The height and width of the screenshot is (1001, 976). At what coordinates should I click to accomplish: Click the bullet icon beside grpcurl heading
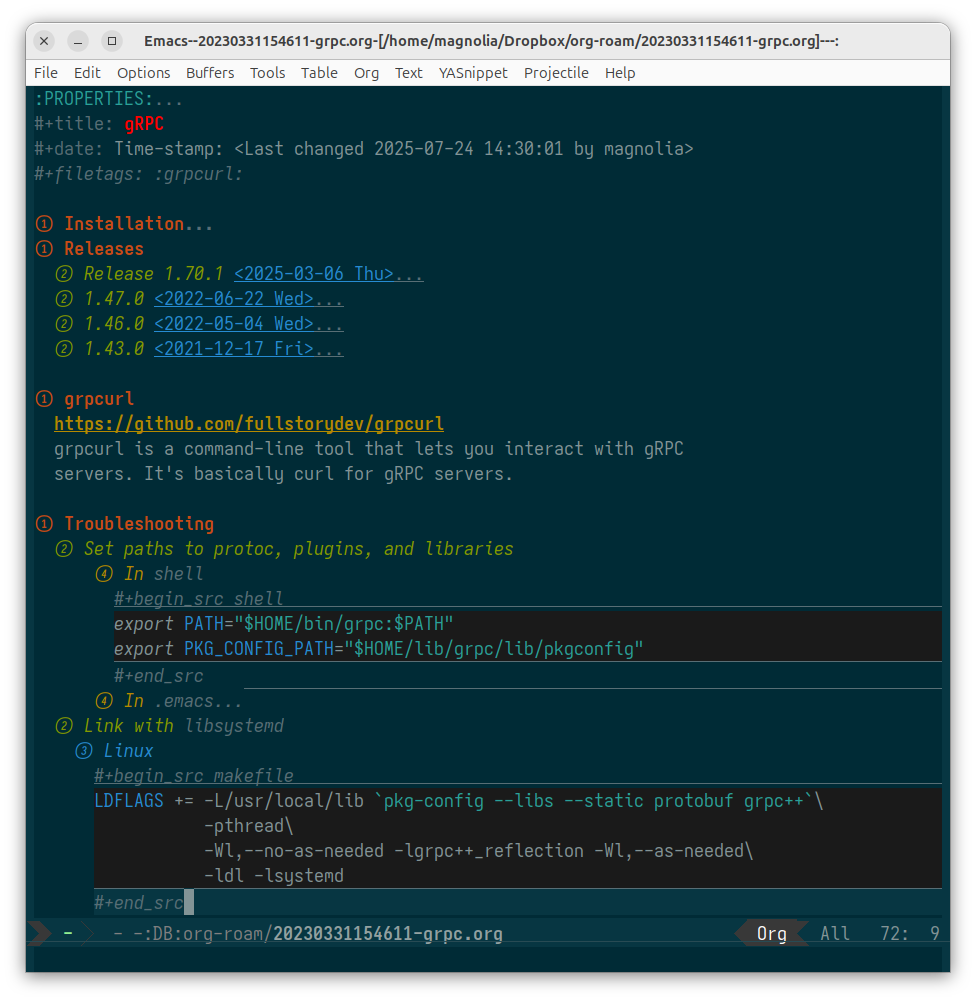tap(44, 399)
